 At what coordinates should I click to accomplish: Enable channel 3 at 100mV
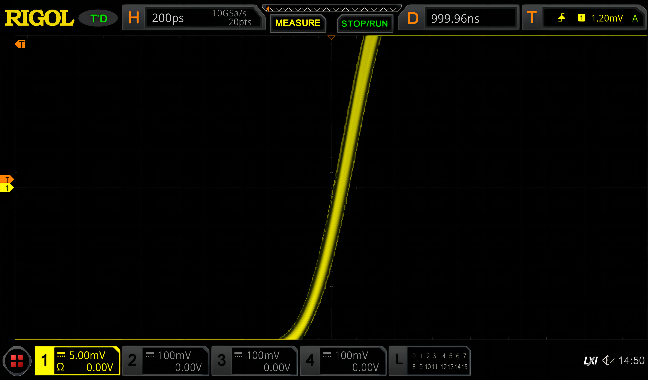tap(254, 361)
